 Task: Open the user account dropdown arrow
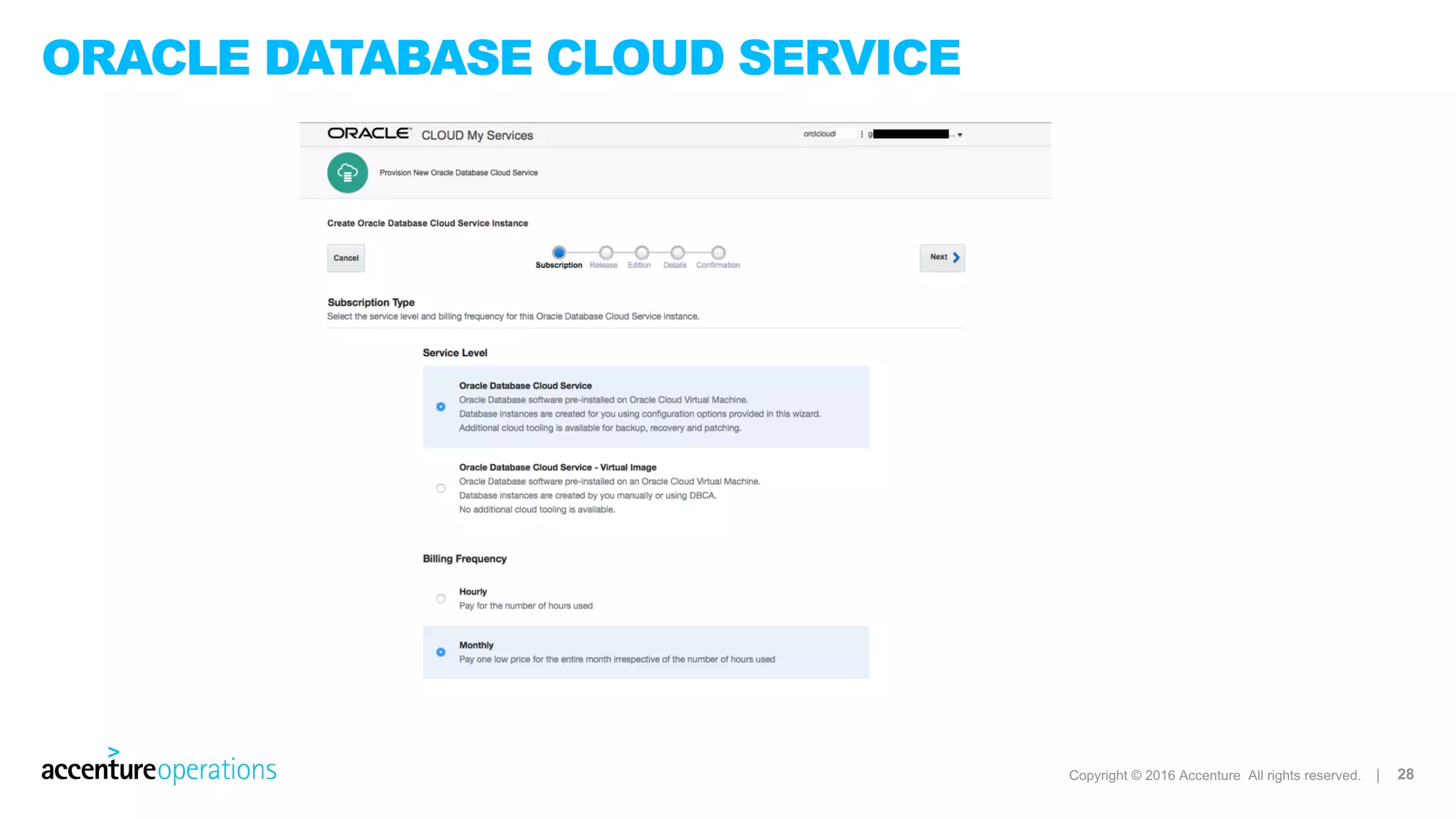(x=960, y=134)
